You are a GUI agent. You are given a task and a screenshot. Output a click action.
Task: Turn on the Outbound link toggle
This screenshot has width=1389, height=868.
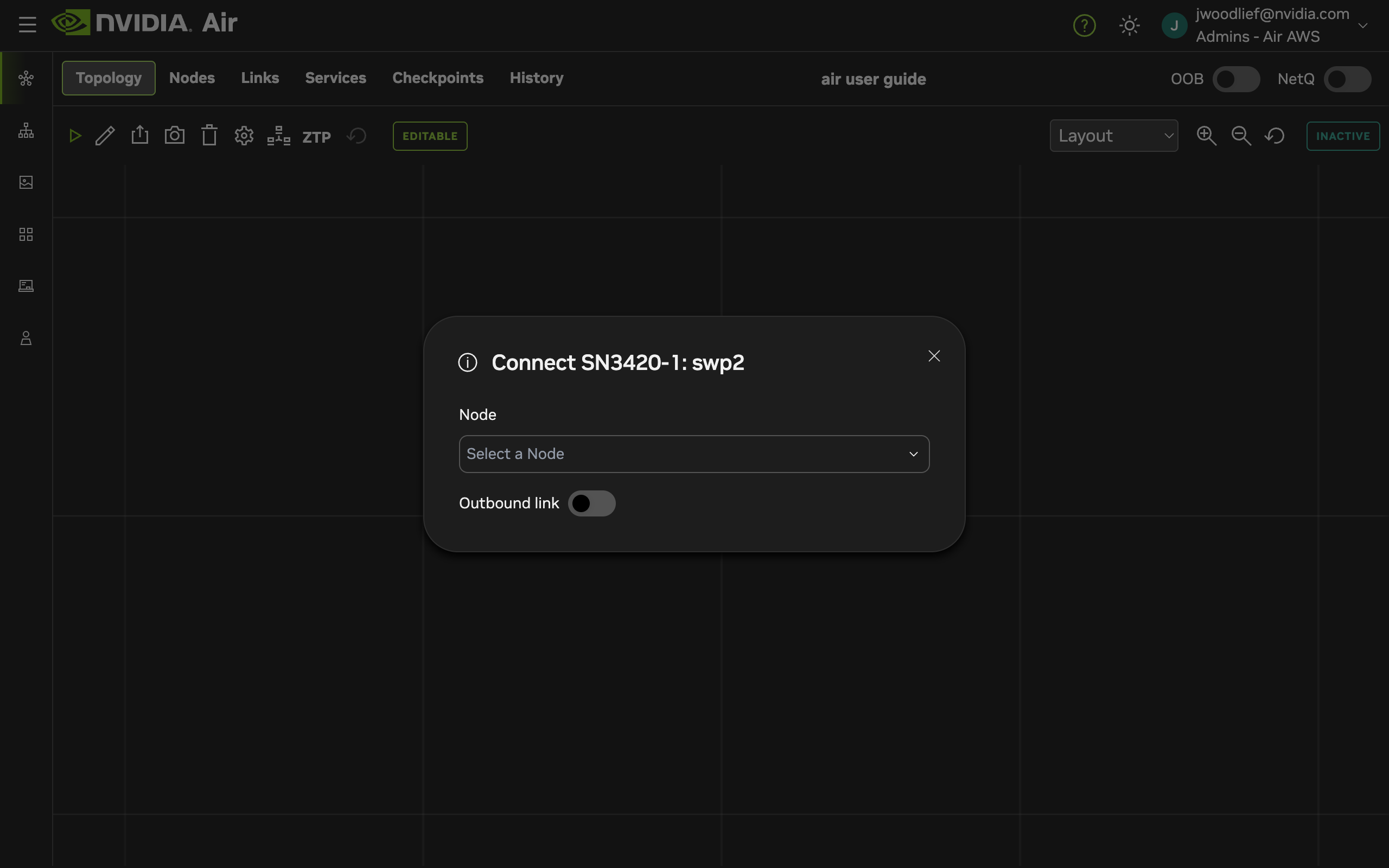pyautogui.click(x=592, y=503)
